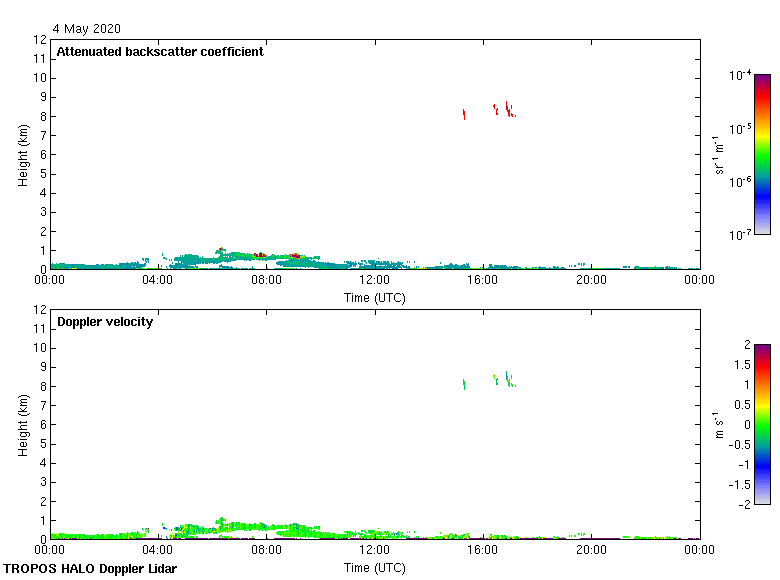780x580 pixels.
Task: Select the 'TROPOS HALO Doppler Lidar' footer text
Action: click(x=90, y=569)
